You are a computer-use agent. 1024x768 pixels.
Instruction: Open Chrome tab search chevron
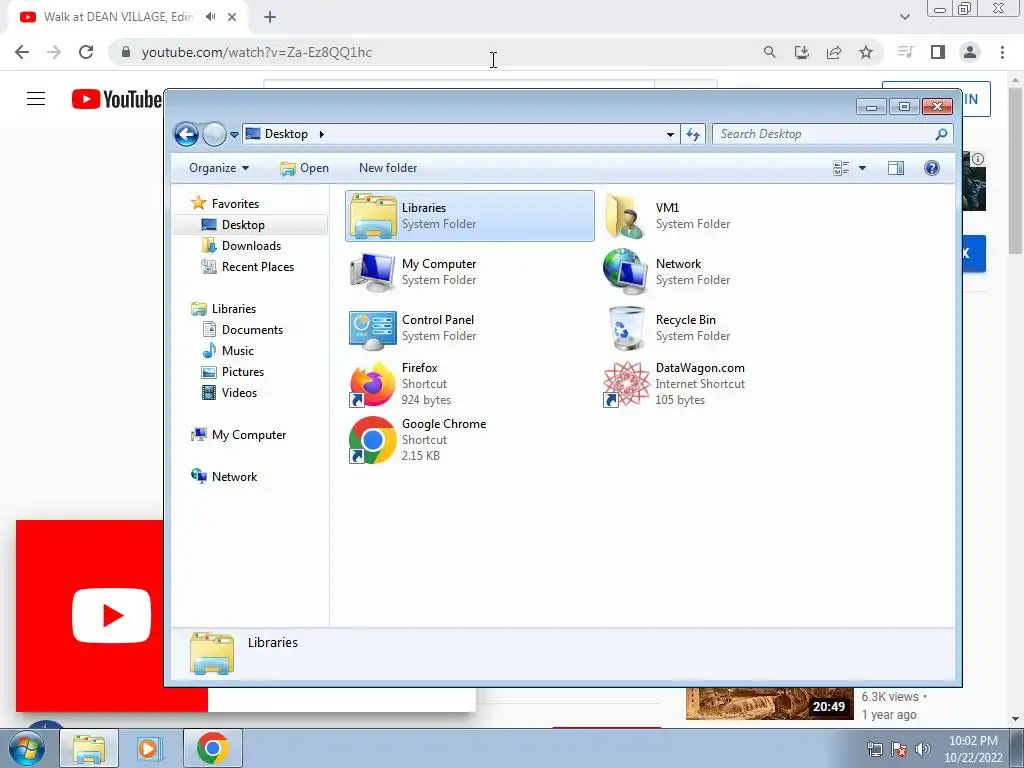click(904, 17)
